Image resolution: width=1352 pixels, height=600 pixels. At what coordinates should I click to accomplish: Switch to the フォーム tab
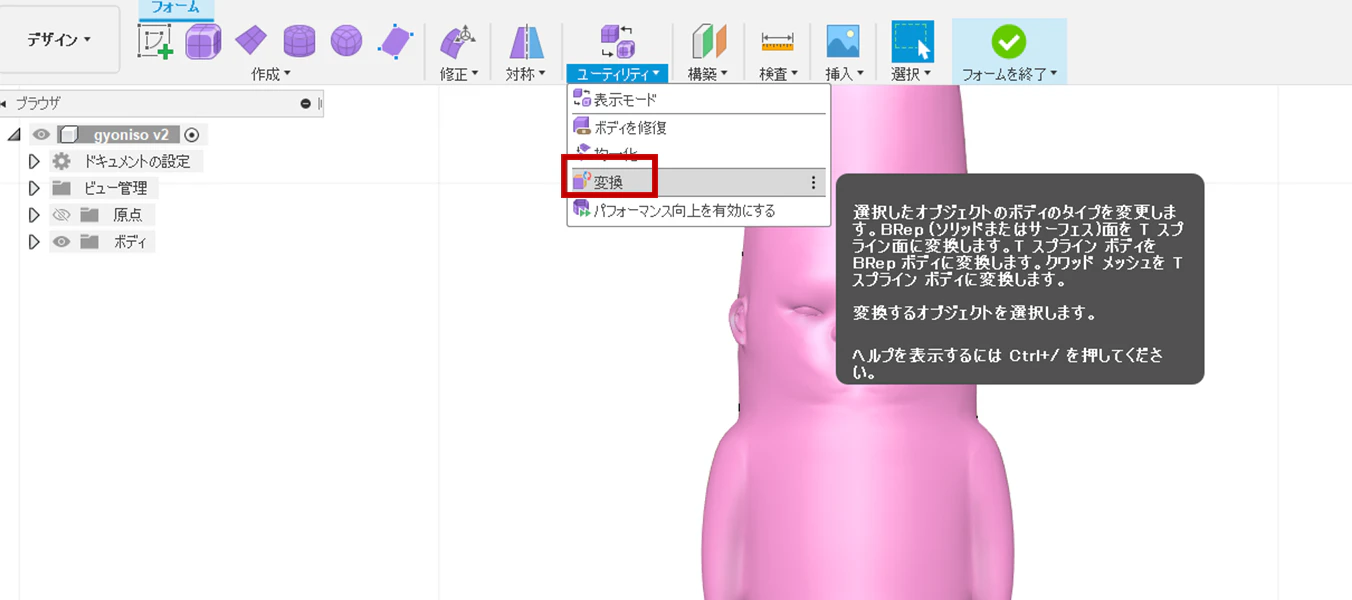pos(175,7)
